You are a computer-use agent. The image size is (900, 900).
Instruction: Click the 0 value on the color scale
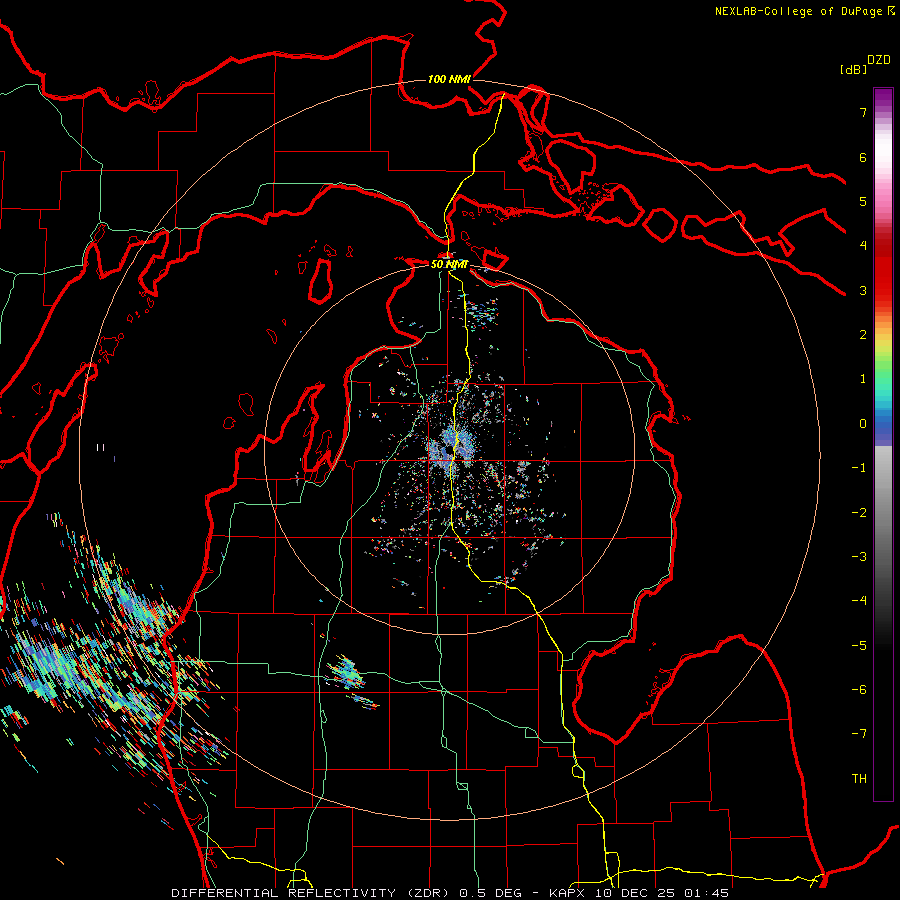[x=863, y=424]
